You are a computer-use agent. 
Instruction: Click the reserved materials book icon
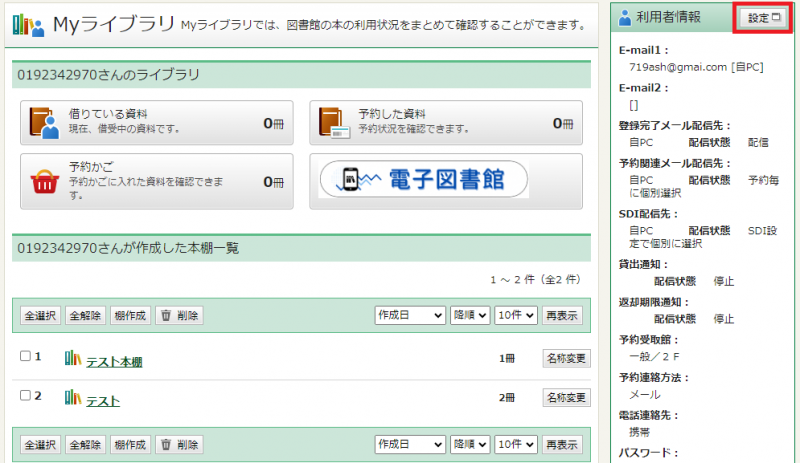pos(335,121)
